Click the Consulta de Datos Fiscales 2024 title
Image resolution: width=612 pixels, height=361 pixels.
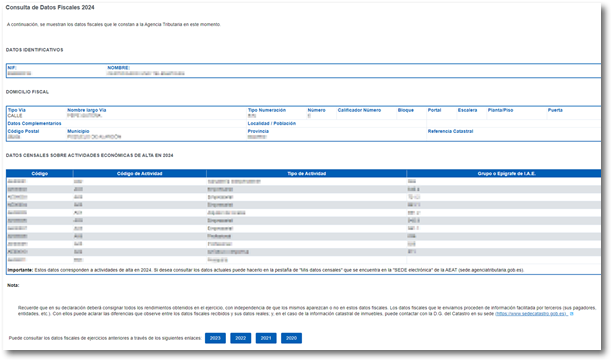[50, 7]
